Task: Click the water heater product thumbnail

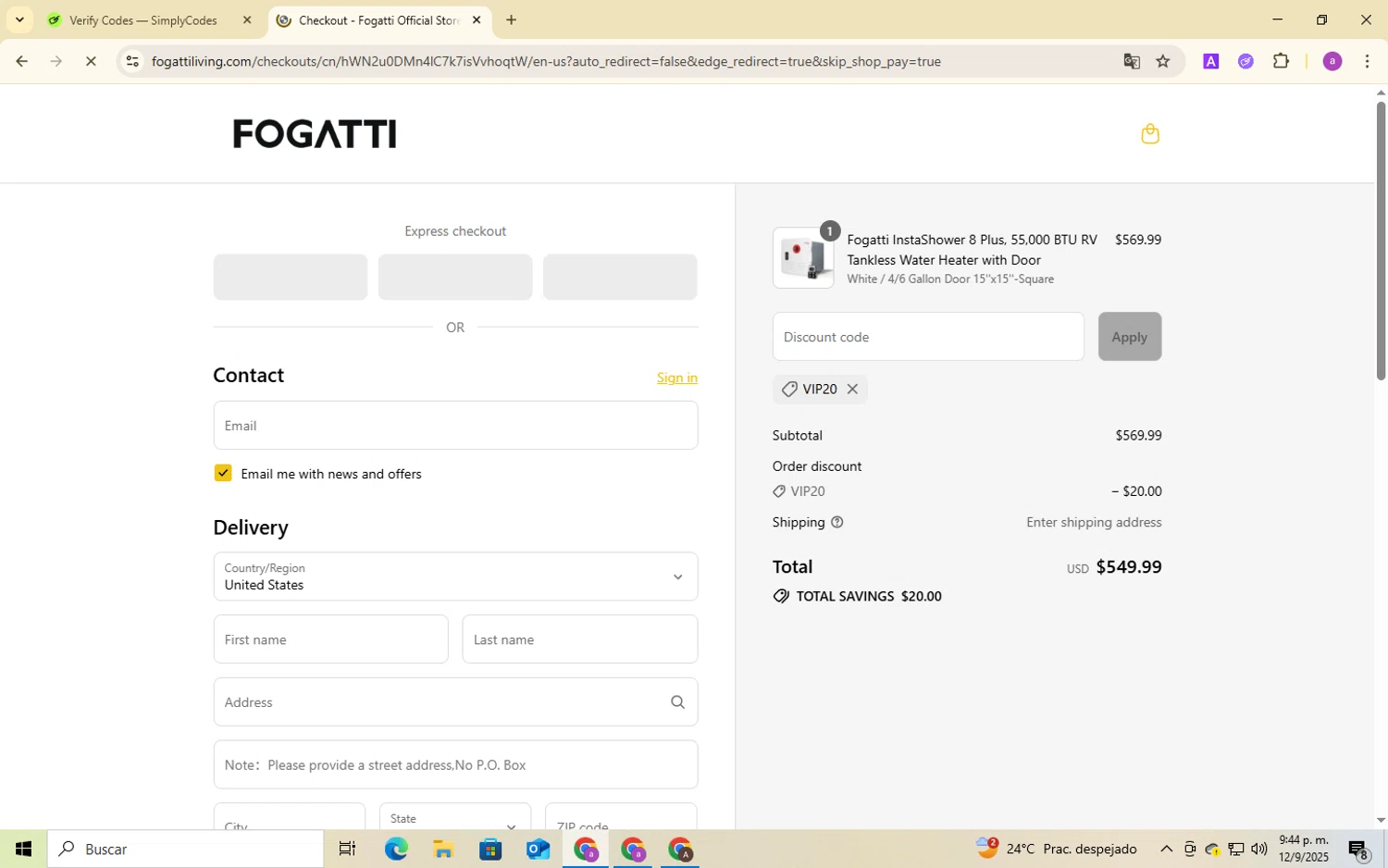Action: click(803, 258)
